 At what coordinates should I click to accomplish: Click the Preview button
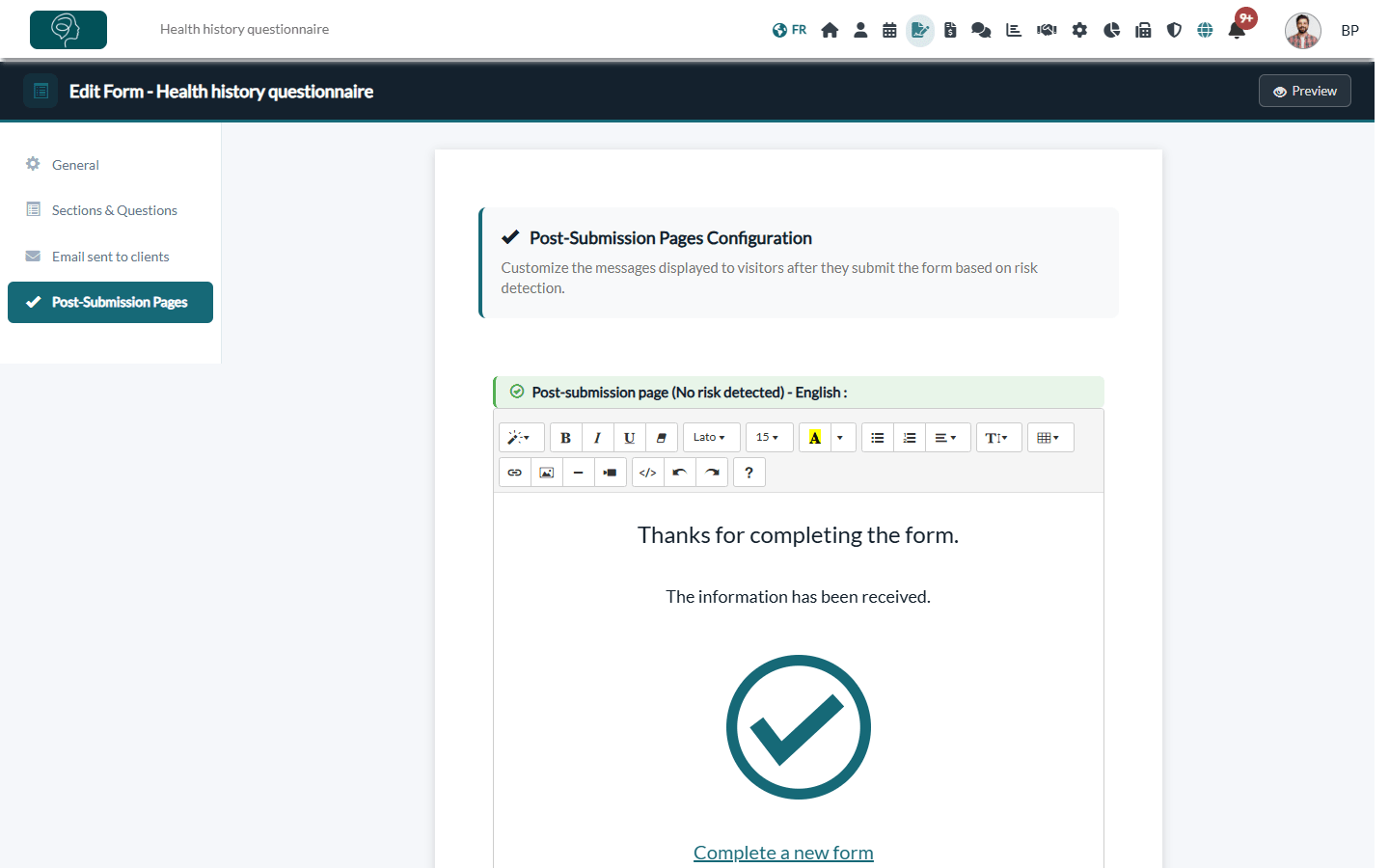point(1305,91)
